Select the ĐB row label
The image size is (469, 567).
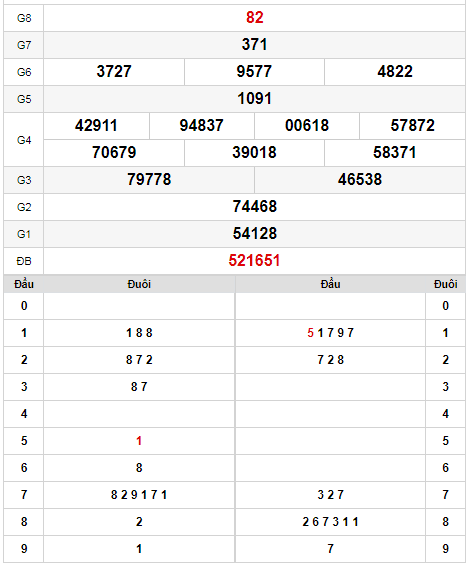click(24, 261)
